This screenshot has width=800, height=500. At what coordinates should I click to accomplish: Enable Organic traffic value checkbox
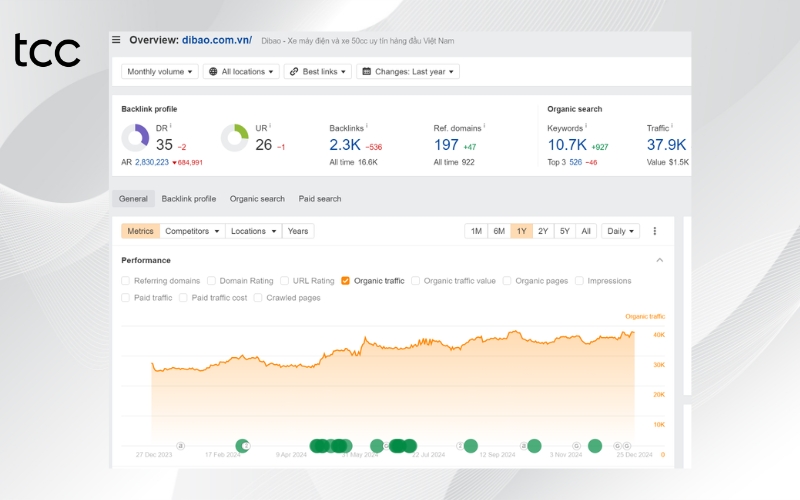[x=415, y=281]
